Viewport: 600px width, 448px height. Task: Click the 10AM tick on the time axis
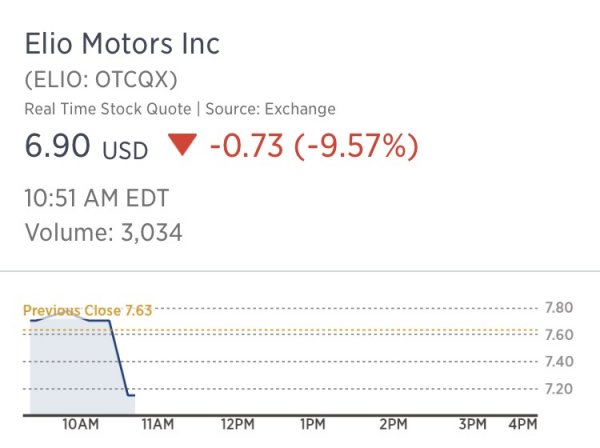79,425
